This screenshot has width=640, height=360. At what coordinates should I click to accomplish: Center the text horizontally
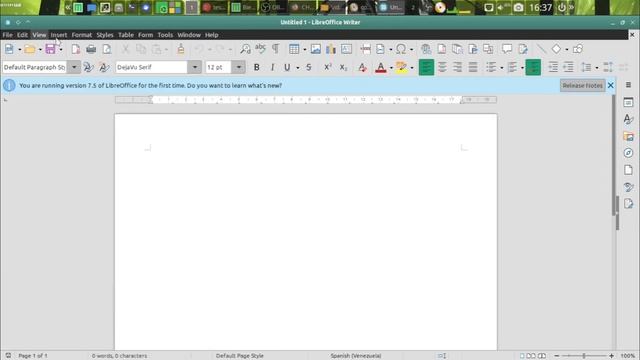[442, 67]
